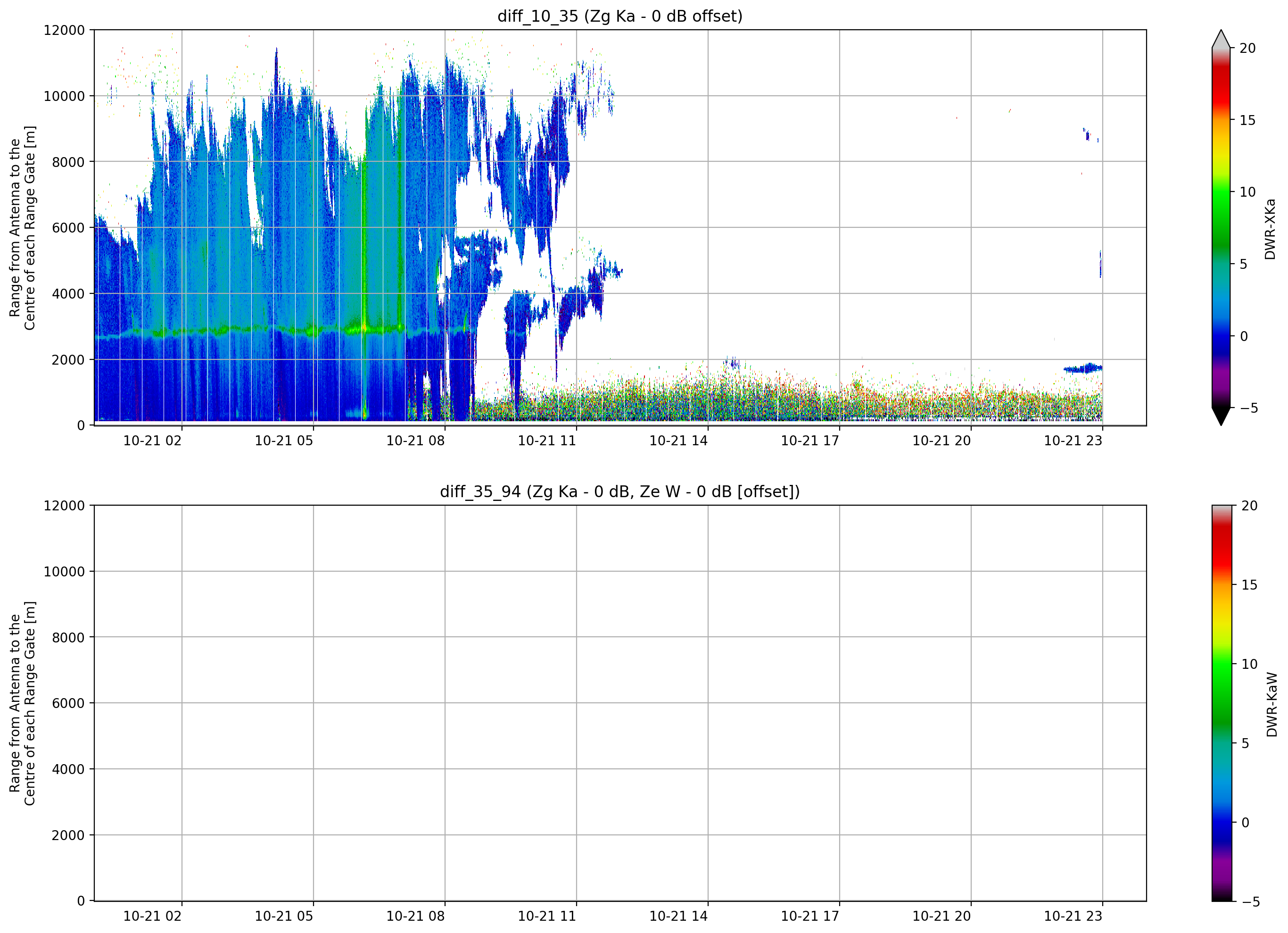Click the 15 tick on DWR-KaW colorbar
The width and height of the screenshot is (1288, 933).
1249,585
